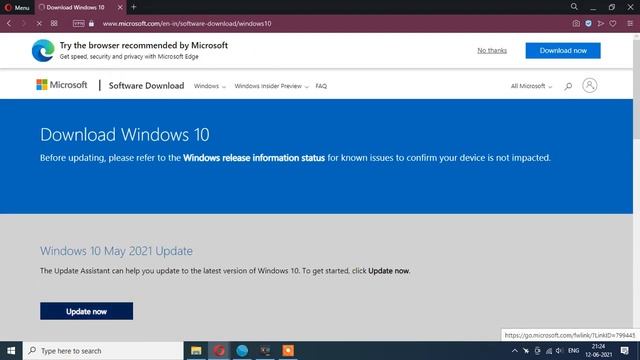640x360 pixels.
Task: Add page to bookmarks heart icon
Action: tap(613, 24)
